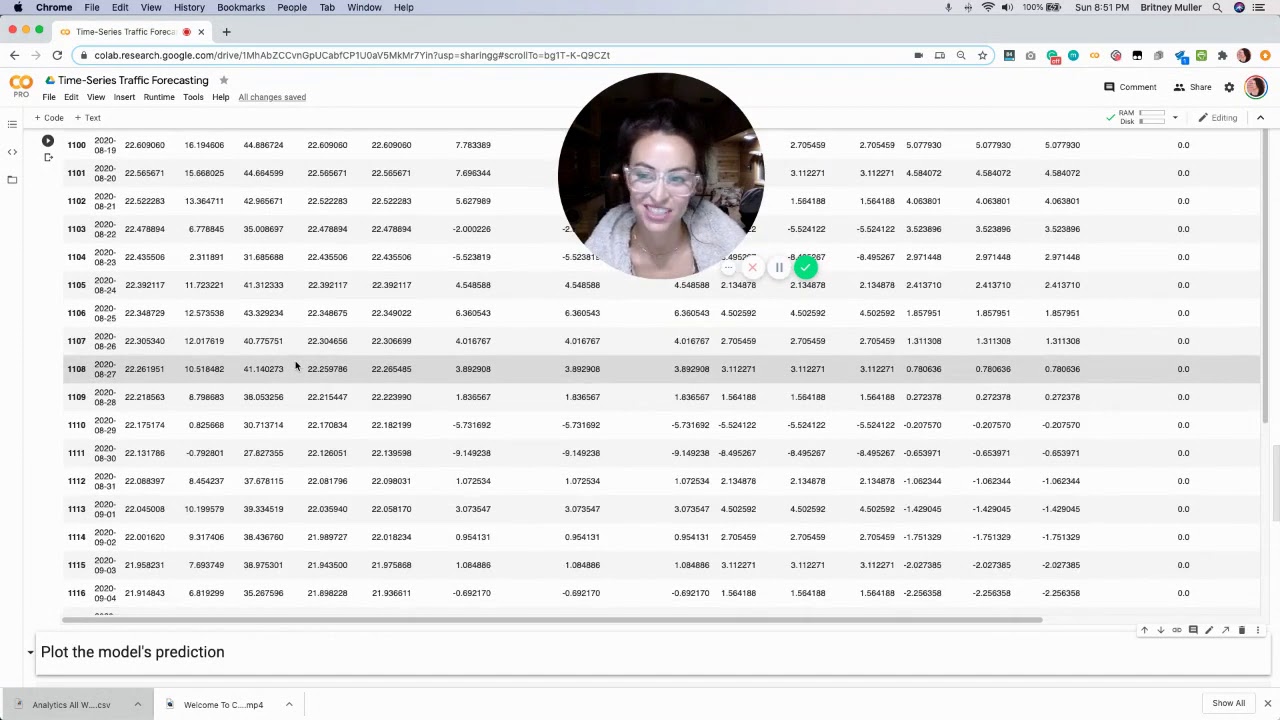Open the Colab Insert menu
The width and height of the screenshot is (1280, 720).
(124, 97)
